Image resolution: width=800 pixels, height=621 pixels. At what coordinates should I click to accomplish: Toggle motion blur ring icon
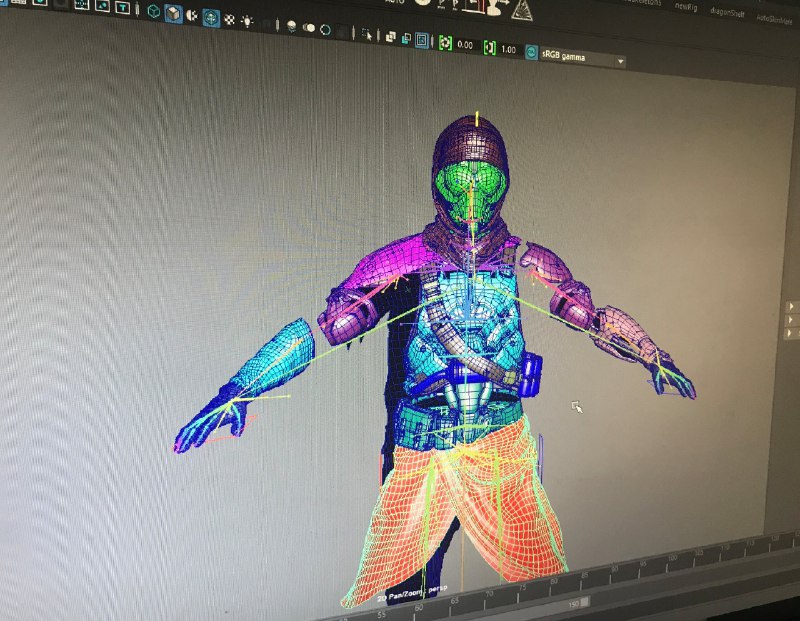tap(325, 30)
